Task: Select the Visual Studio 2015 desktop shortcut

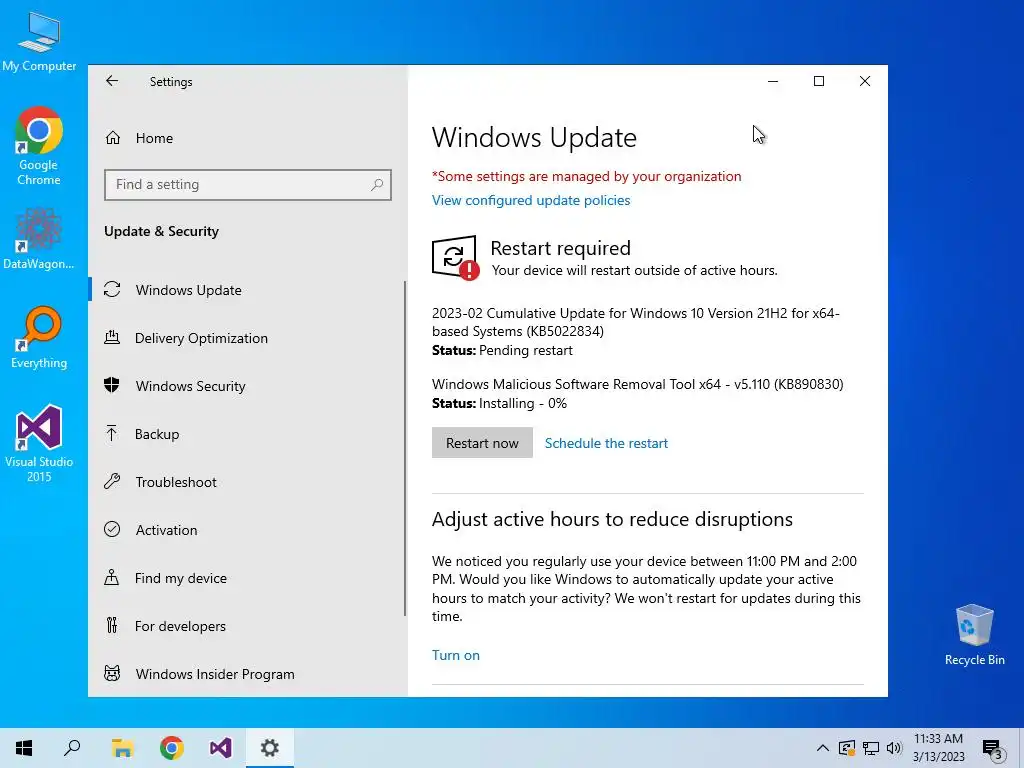Action: pos(39,444)
